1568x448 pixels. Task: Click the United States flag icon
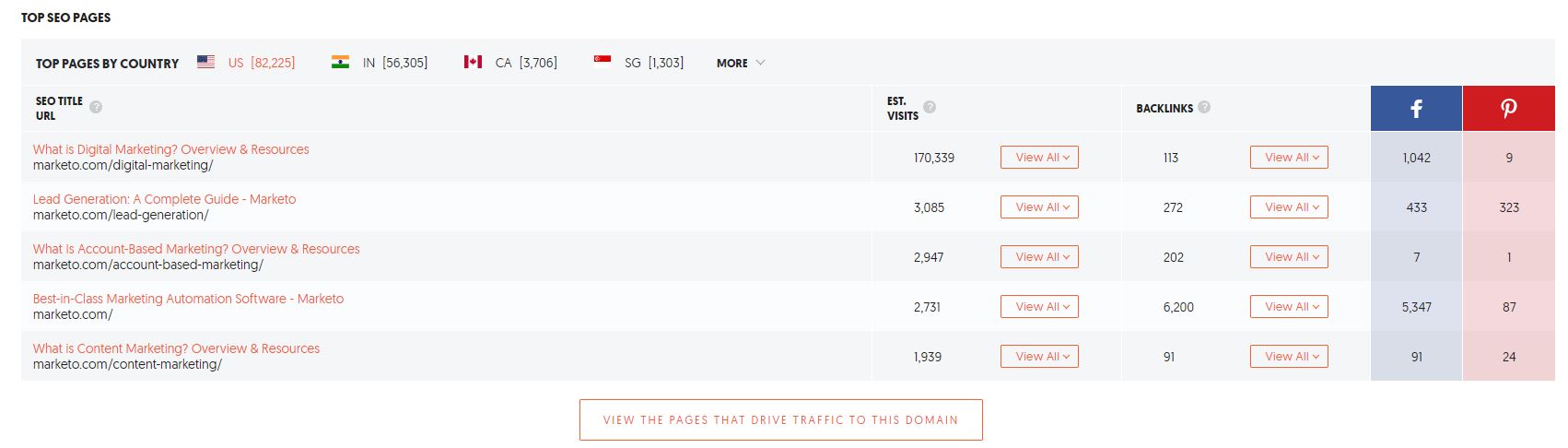tap(206, 62)
